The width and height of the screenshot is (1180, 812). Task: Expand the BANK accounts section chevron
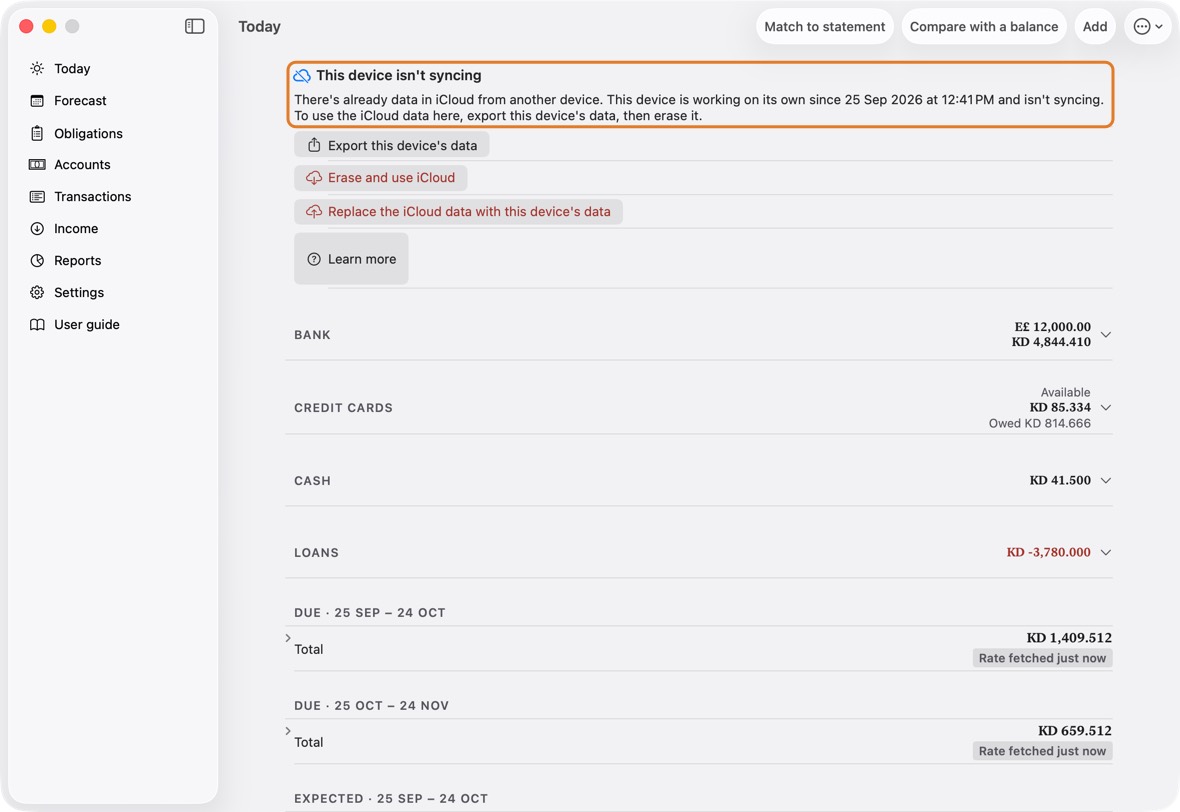[x=1105, y=334]
